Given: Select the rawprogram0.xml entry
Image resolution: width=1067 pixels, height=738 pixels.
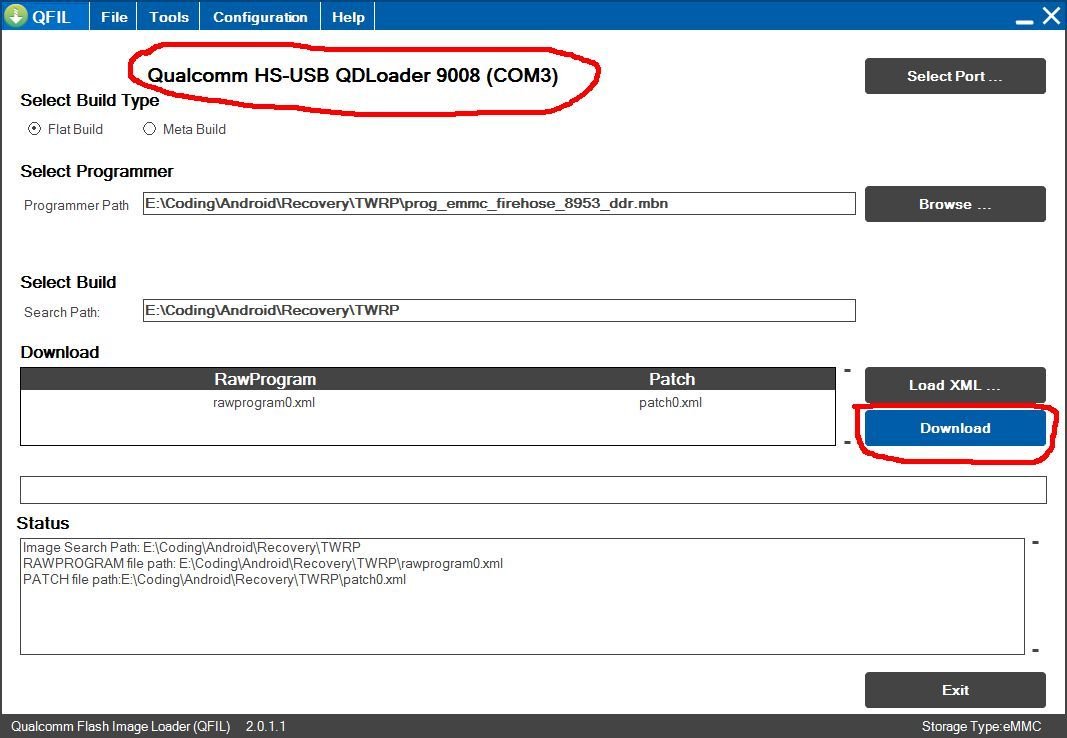Looking at the screenshot, I should pos(264,403).
